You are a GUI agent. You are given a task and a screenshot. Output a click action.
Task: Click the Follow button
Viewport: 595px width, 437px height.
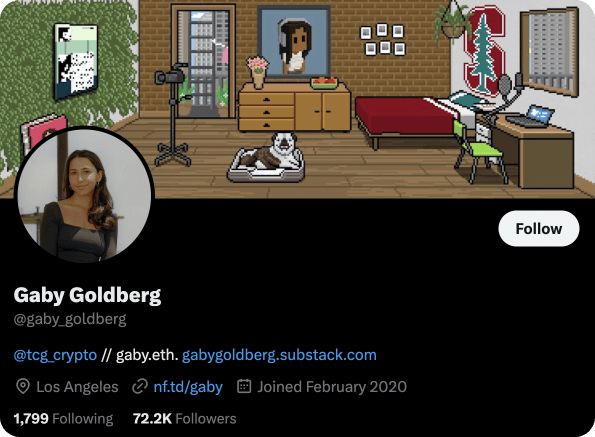(538, 229)
